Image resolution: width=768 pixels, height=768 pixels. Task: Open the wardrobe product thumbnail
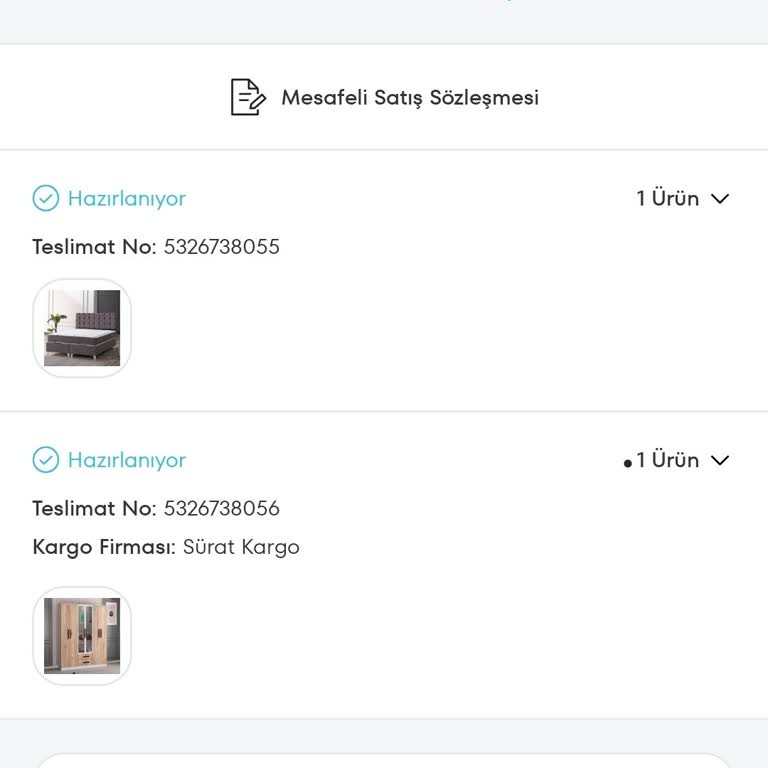pyautogui.click(x=82, y=636)
